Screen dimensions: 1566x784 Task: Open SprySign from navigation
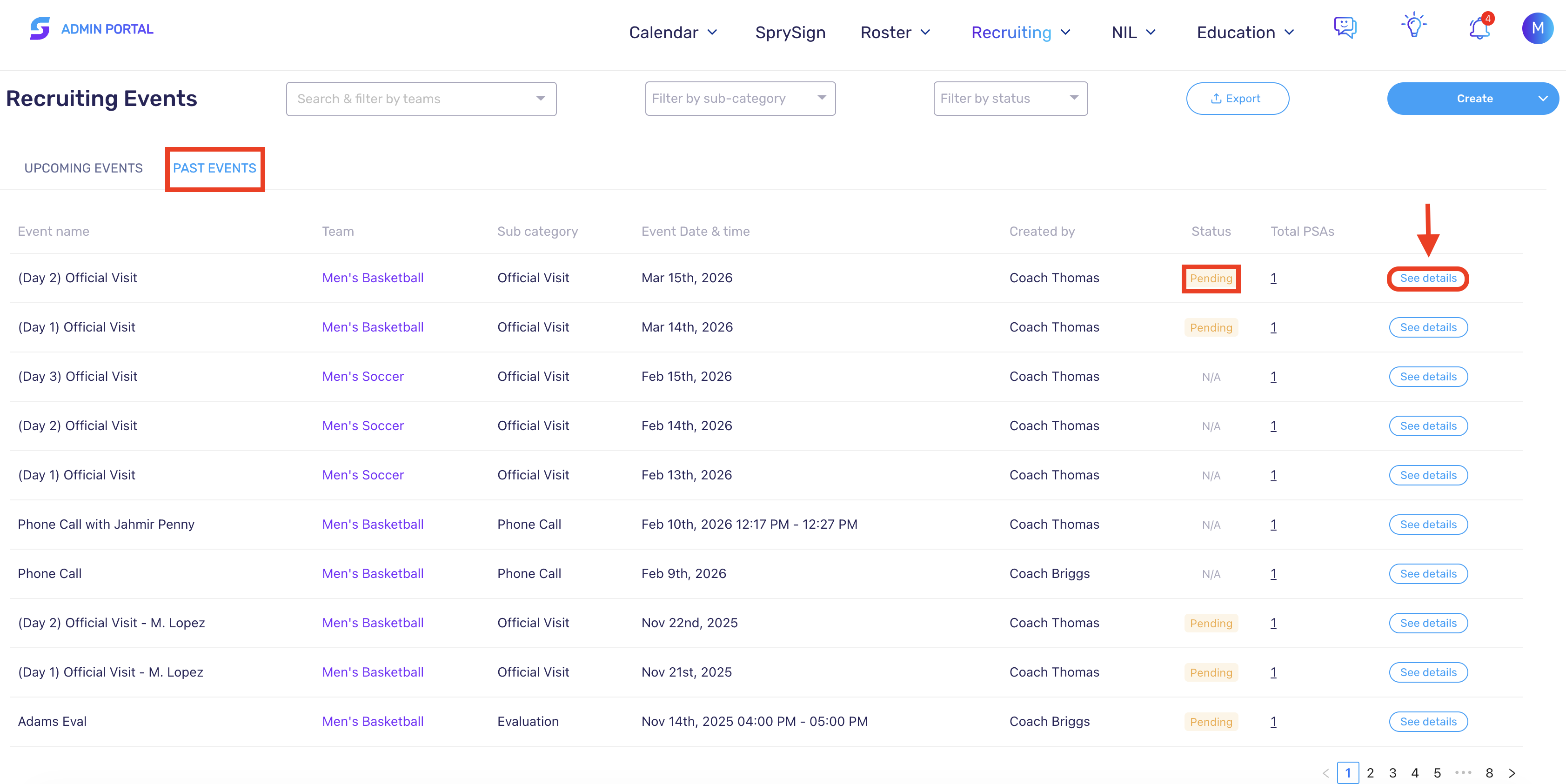[x=790, y=32]
